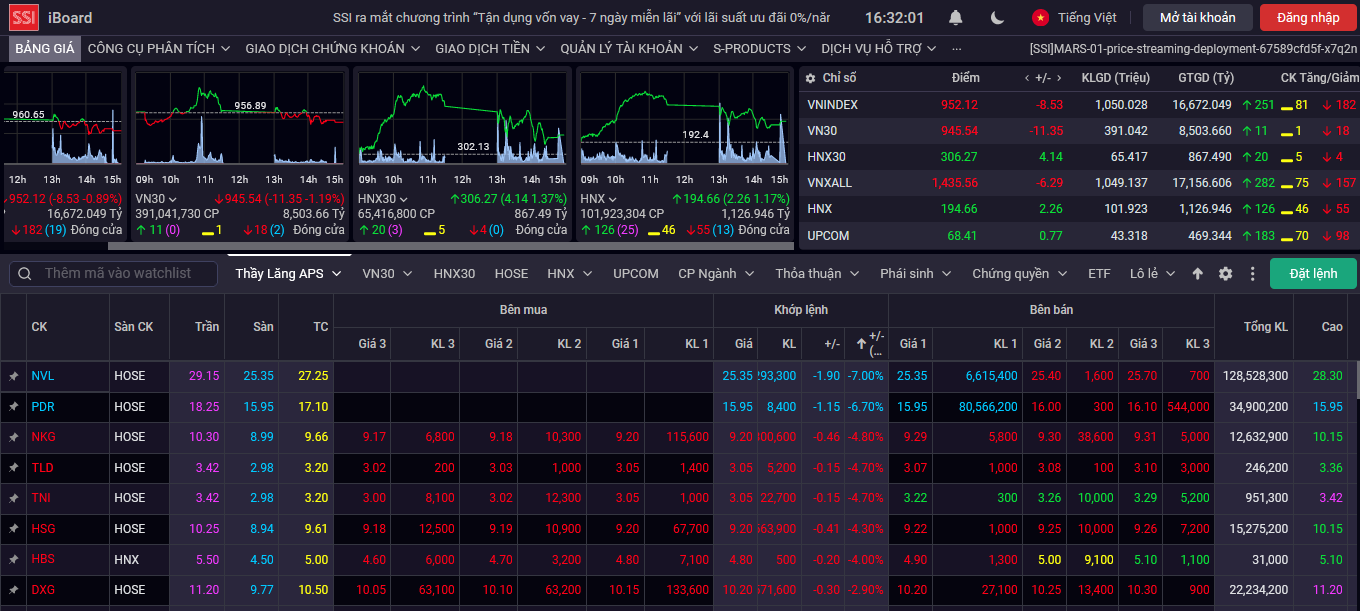Switch to HNX30 board tab

454,274
